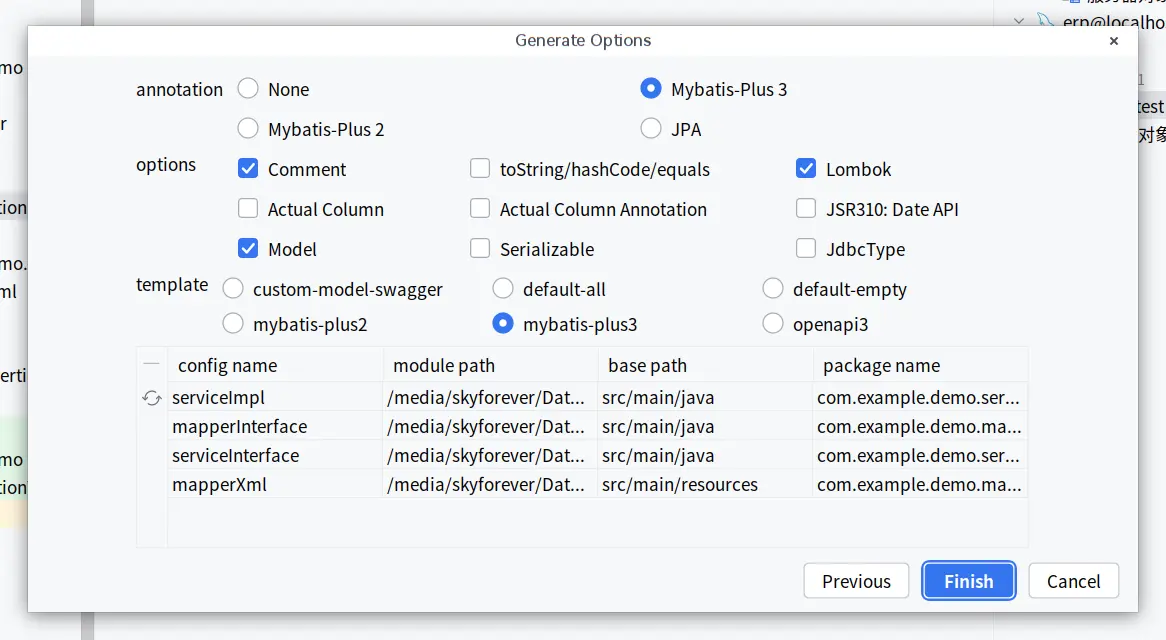Select the serviceInterface config name cell
1166x640 pixels.
pos(275,456)
